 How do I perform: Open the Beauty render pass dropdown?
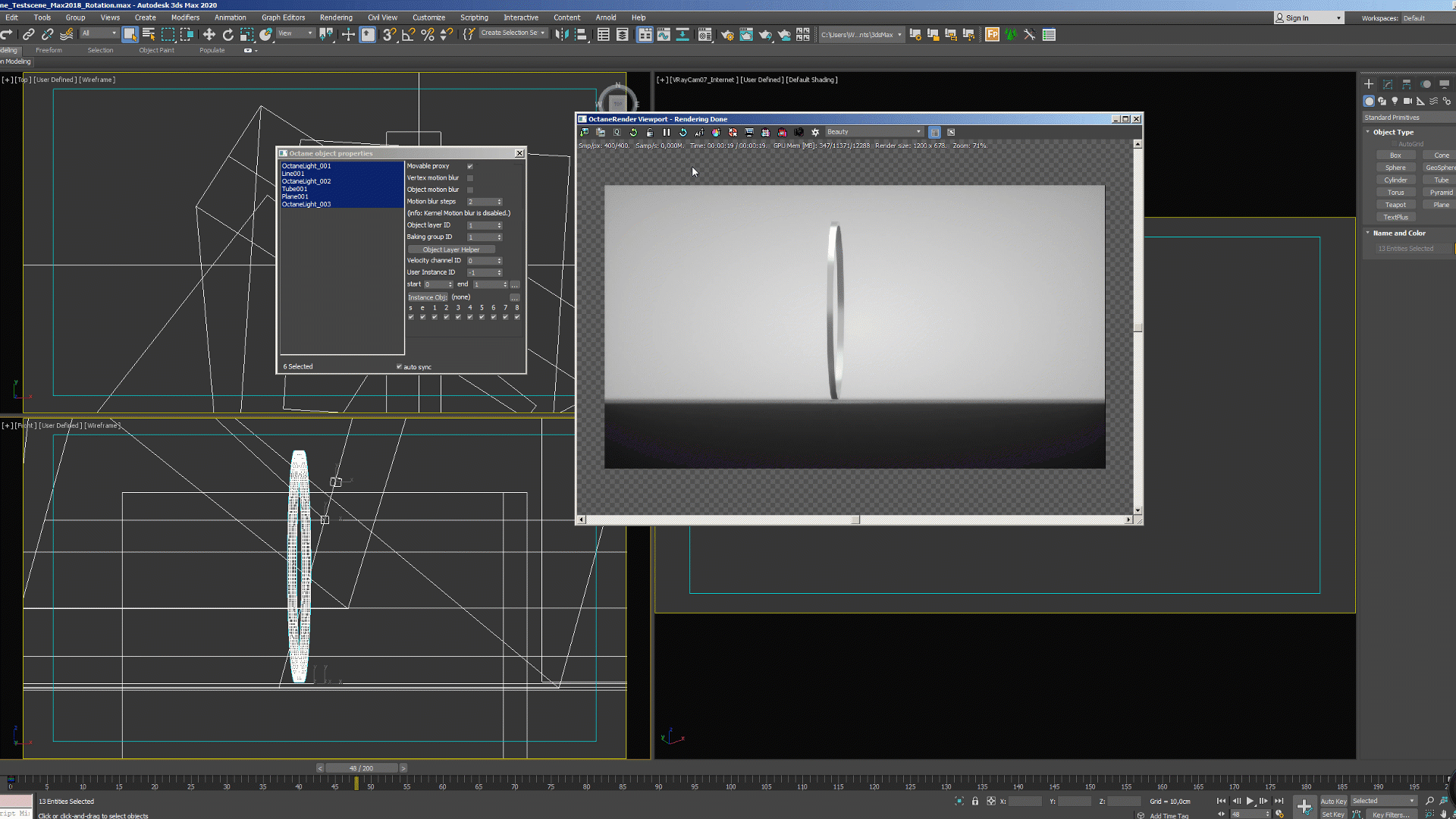pyautogui.click(x=874, y=132)
